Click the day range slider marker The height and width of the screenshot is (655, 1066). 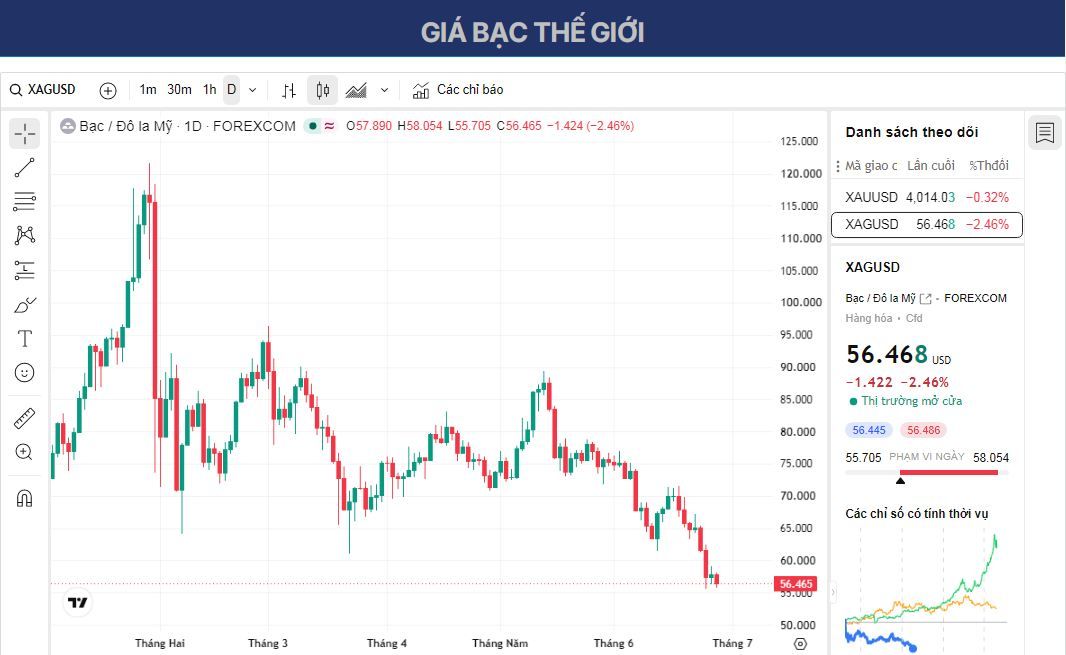click(900, 480)
